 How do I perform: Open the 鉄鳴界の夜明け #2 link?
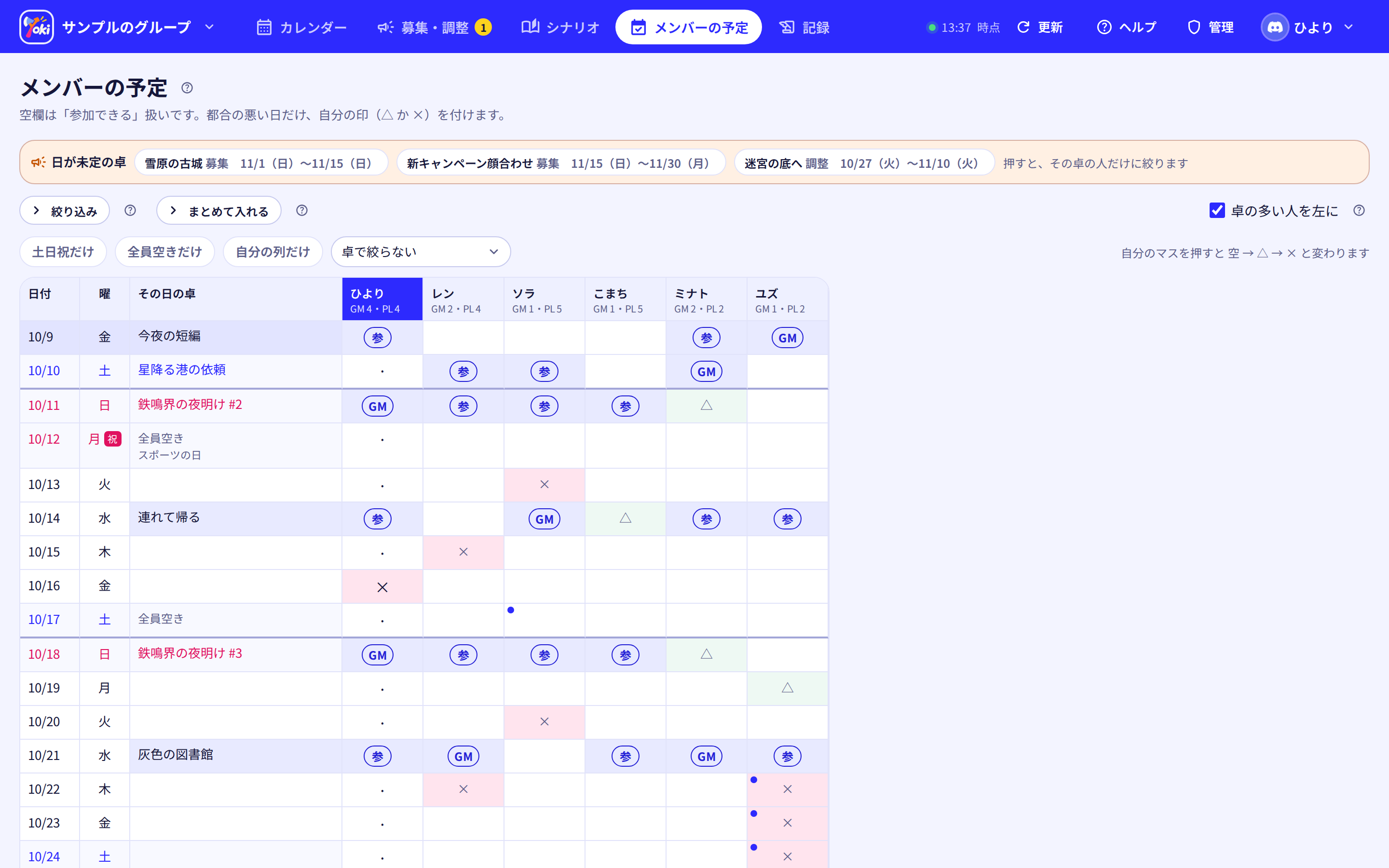190,404
